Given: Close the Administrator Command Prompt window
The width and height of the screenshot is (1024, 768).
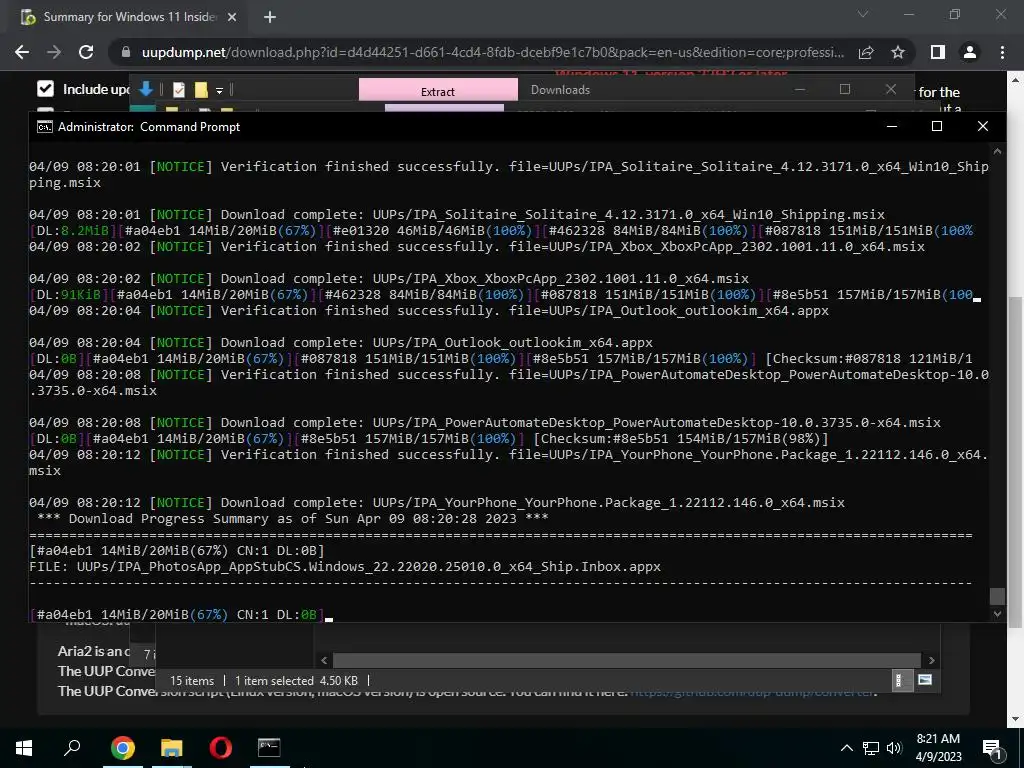Looking at the screenshot, I should pos(982,127).
